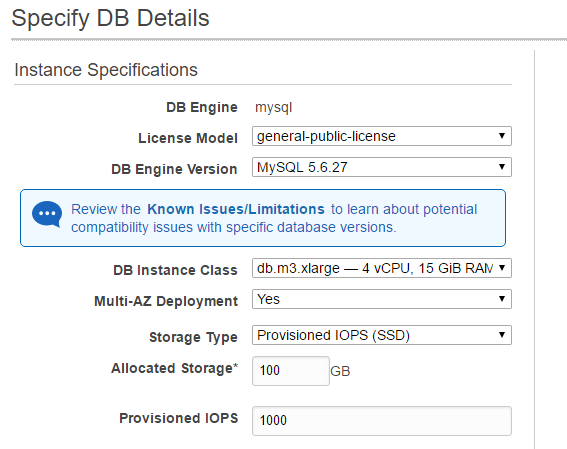This screenshot has width=567, height=449.
Task: Click the License Model dropdown arrow
Action: point(502,136)
